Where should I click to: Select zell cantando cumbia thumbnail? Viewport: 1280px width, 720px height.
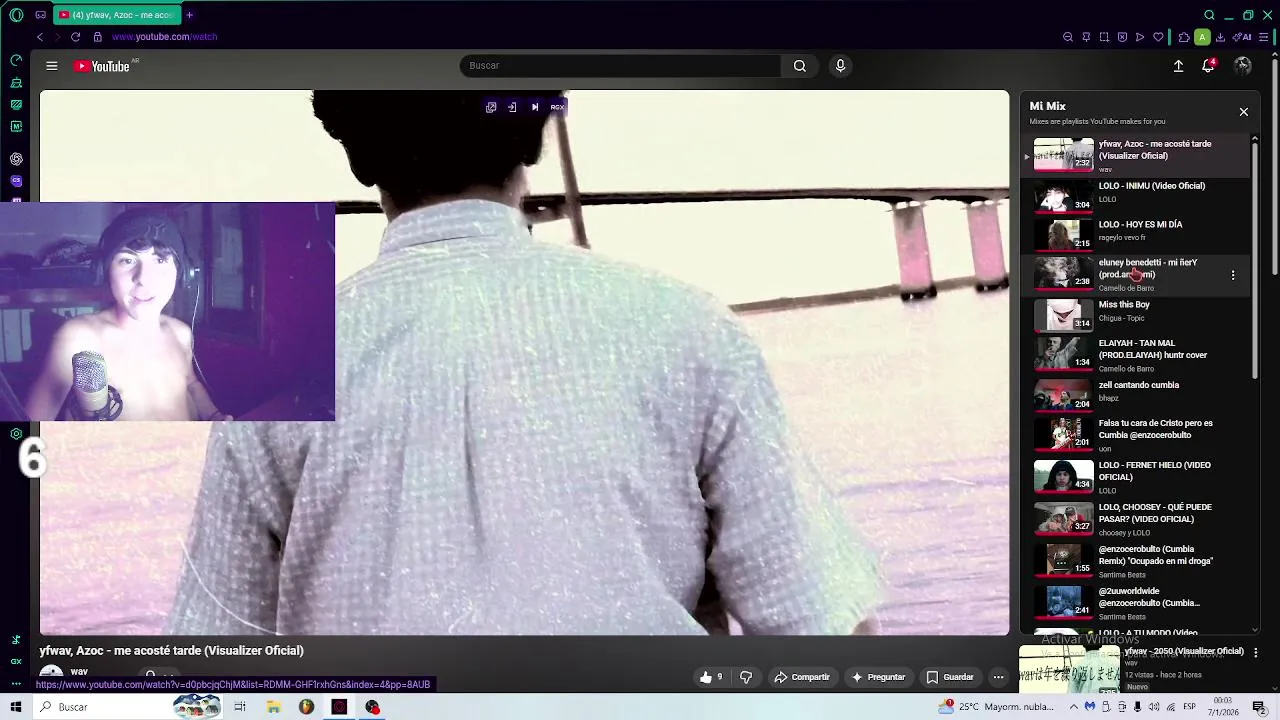coord(1063,395)
